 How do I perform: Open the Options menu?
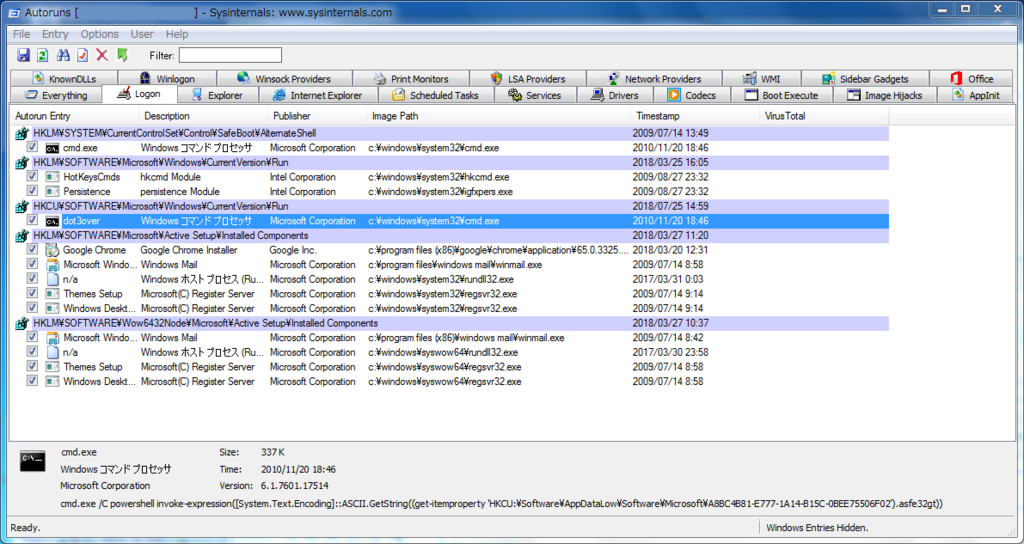tap(99, 34)
